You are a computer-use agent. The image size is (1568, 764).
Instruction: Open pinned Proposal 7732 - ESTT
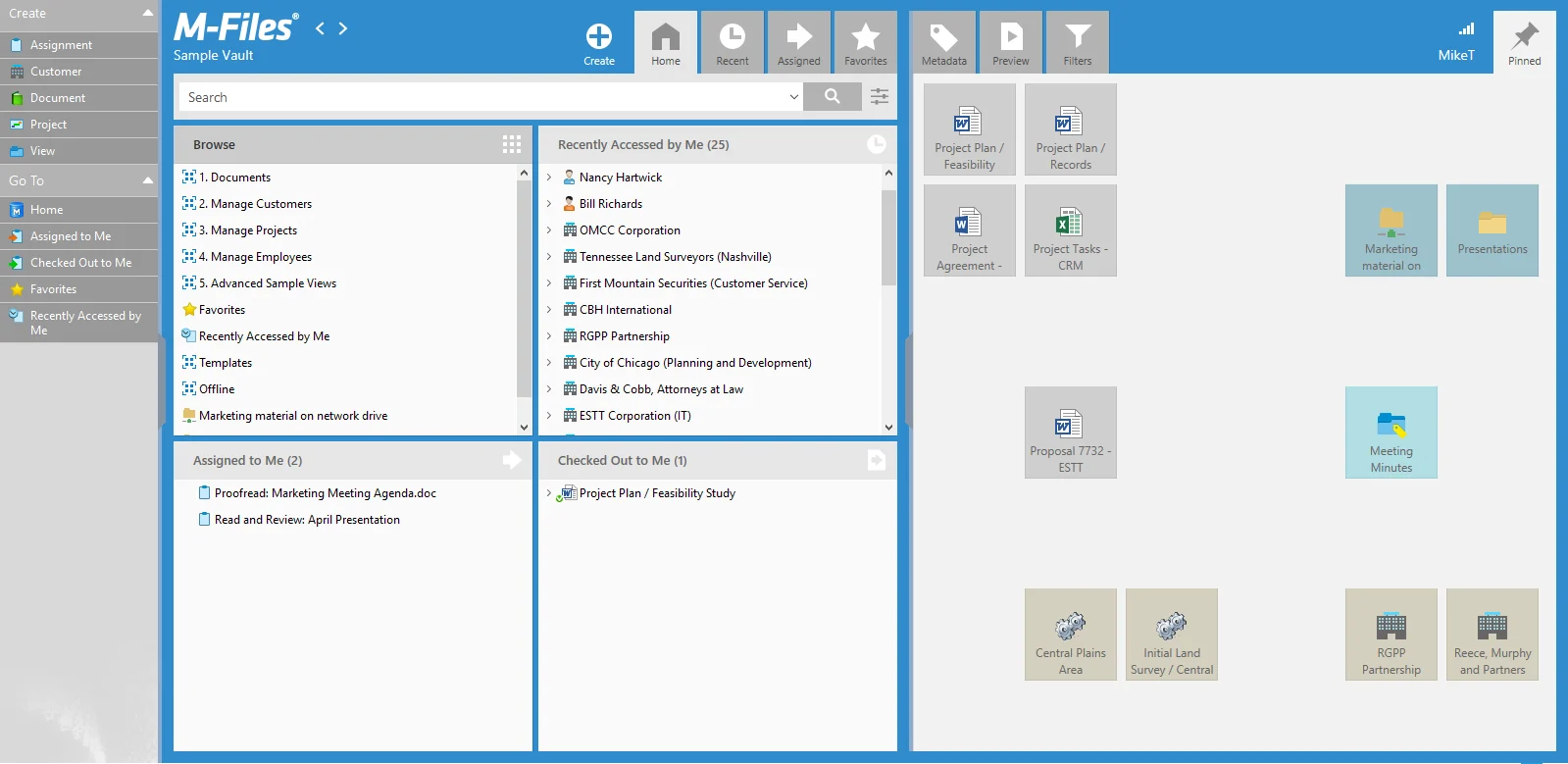1071,433
